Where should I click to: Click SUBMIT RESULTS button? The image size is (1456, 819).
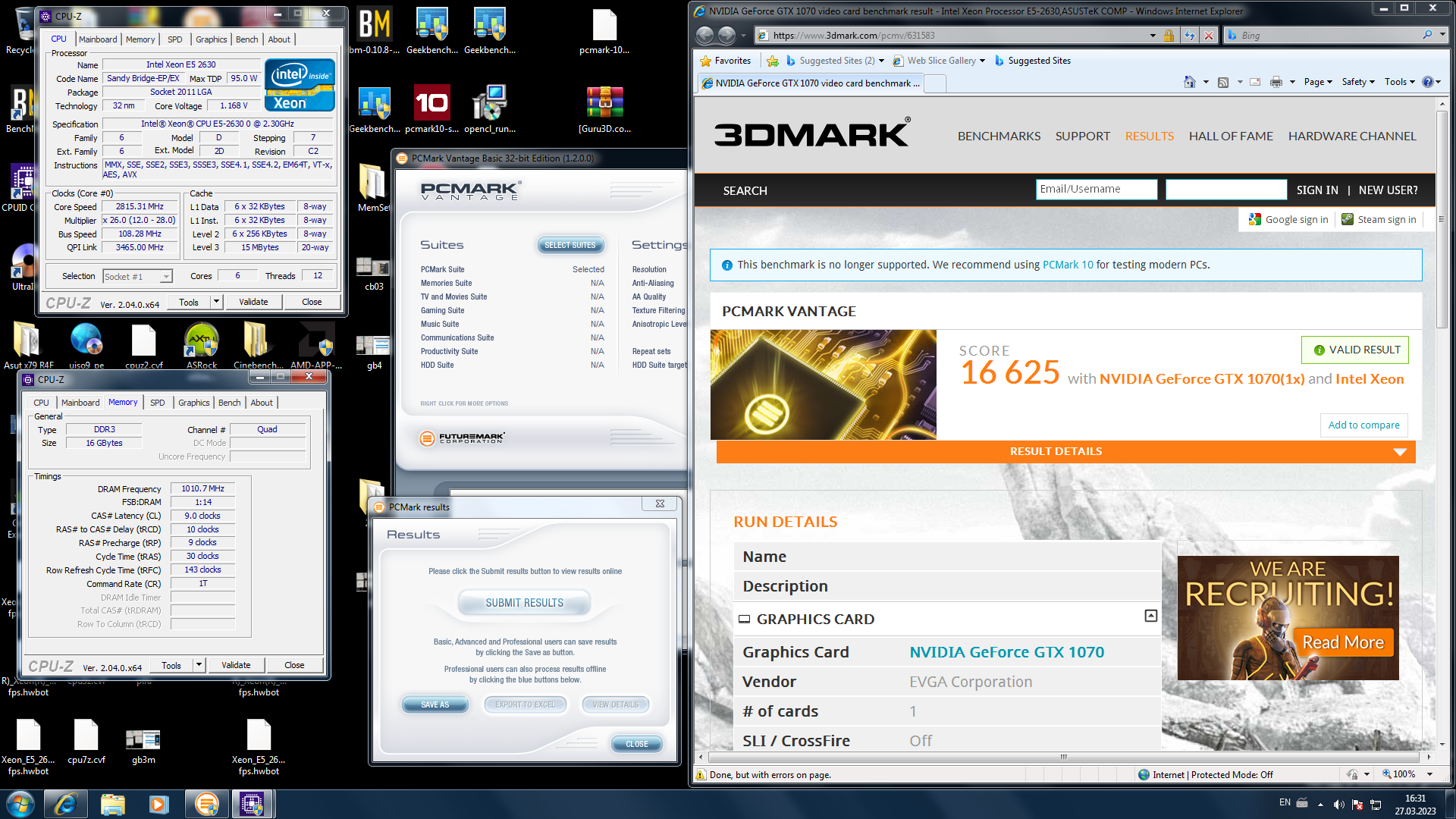[525, 603]
